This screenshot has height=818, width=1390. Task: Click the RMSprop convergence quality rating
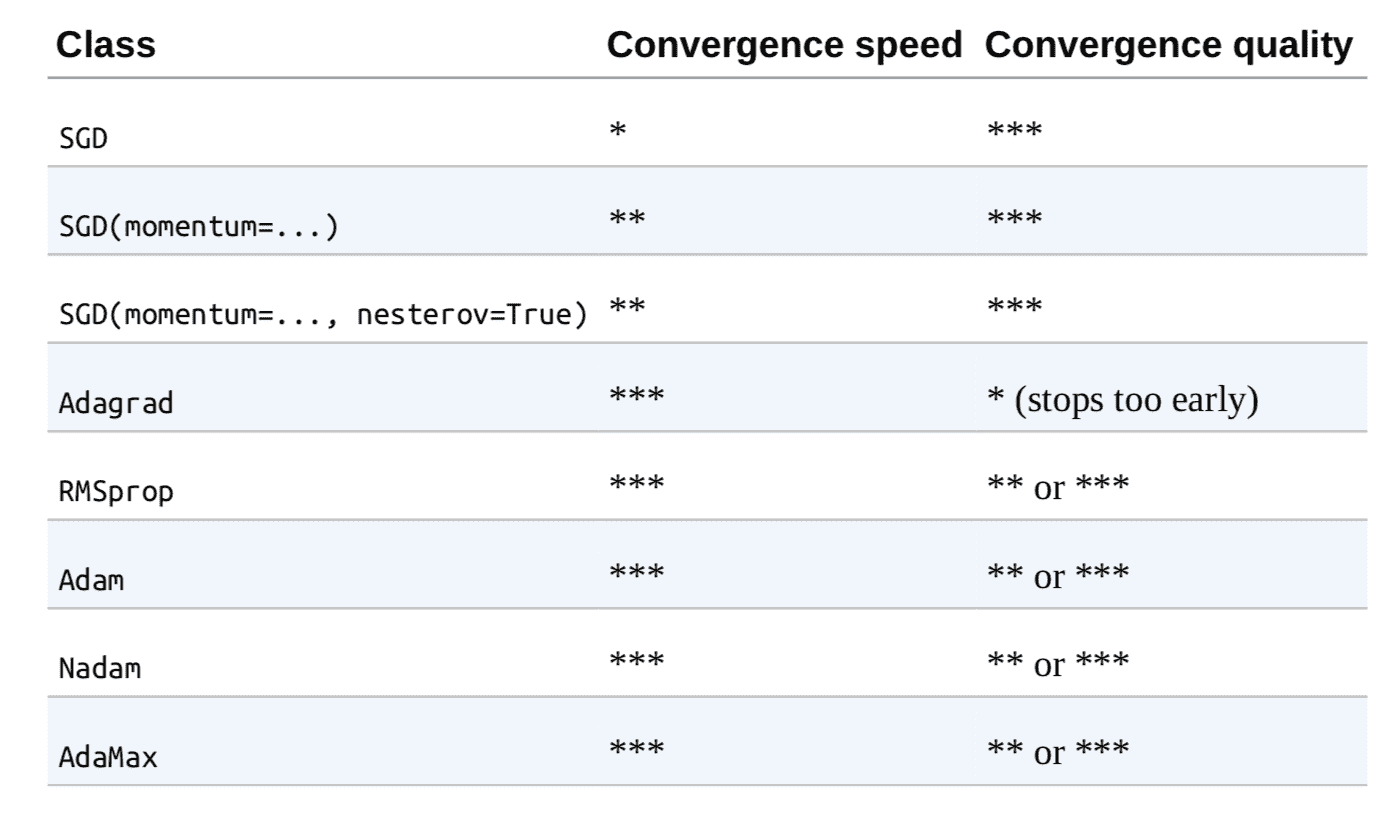[1058, 488]
